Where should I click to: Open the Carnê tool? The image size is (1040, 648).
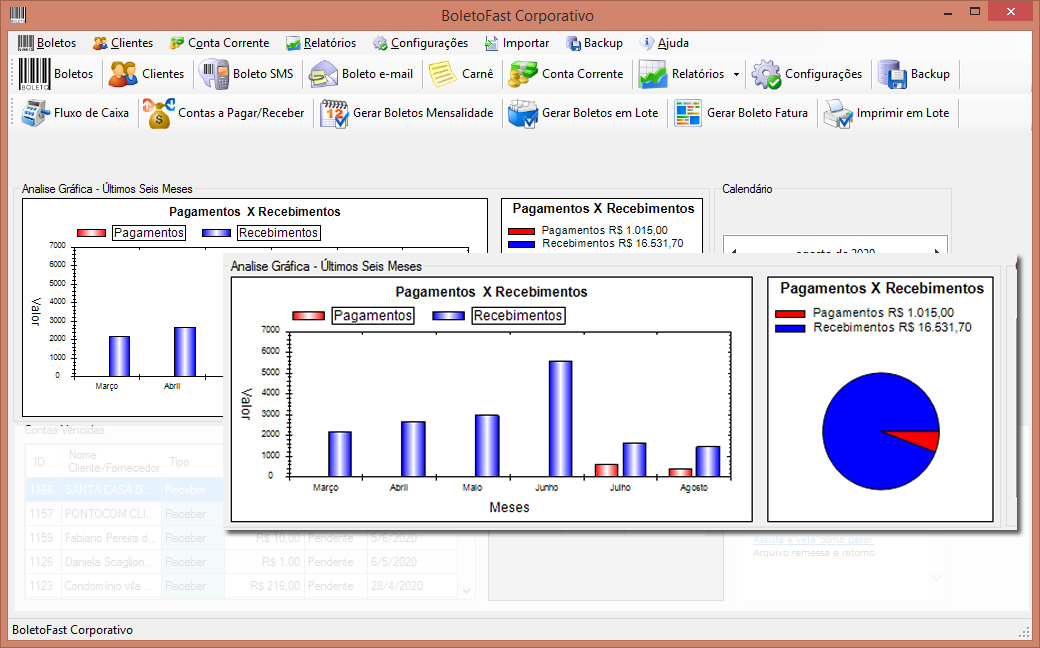click(x=462, y=74)
